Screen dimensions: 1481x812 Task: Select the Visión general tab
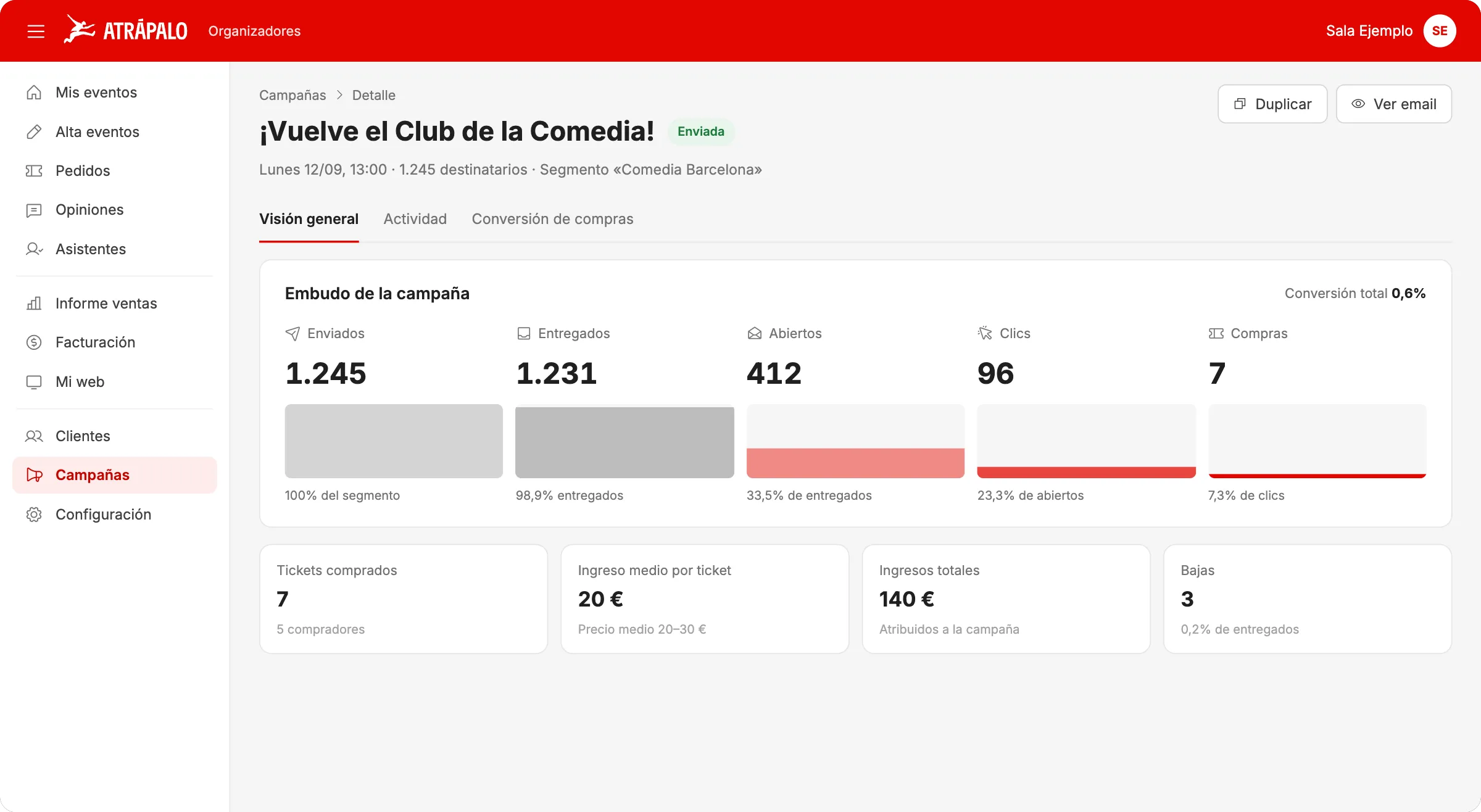pyautogui.click(x=309, y=219)
